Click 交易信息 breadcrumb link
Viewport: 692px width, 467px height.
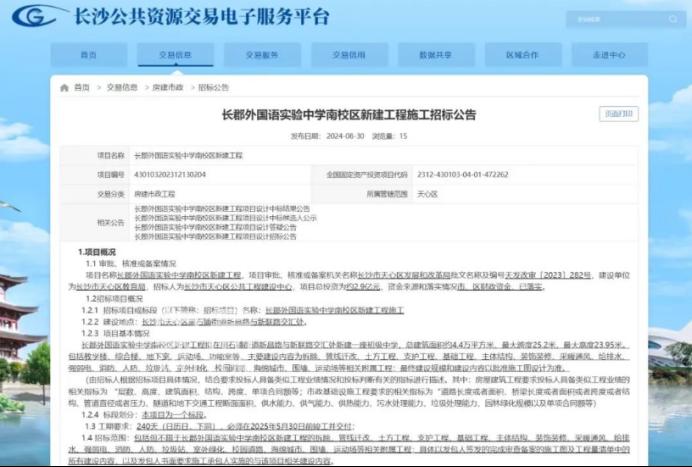pyautogui.click(x=122, y=87)
